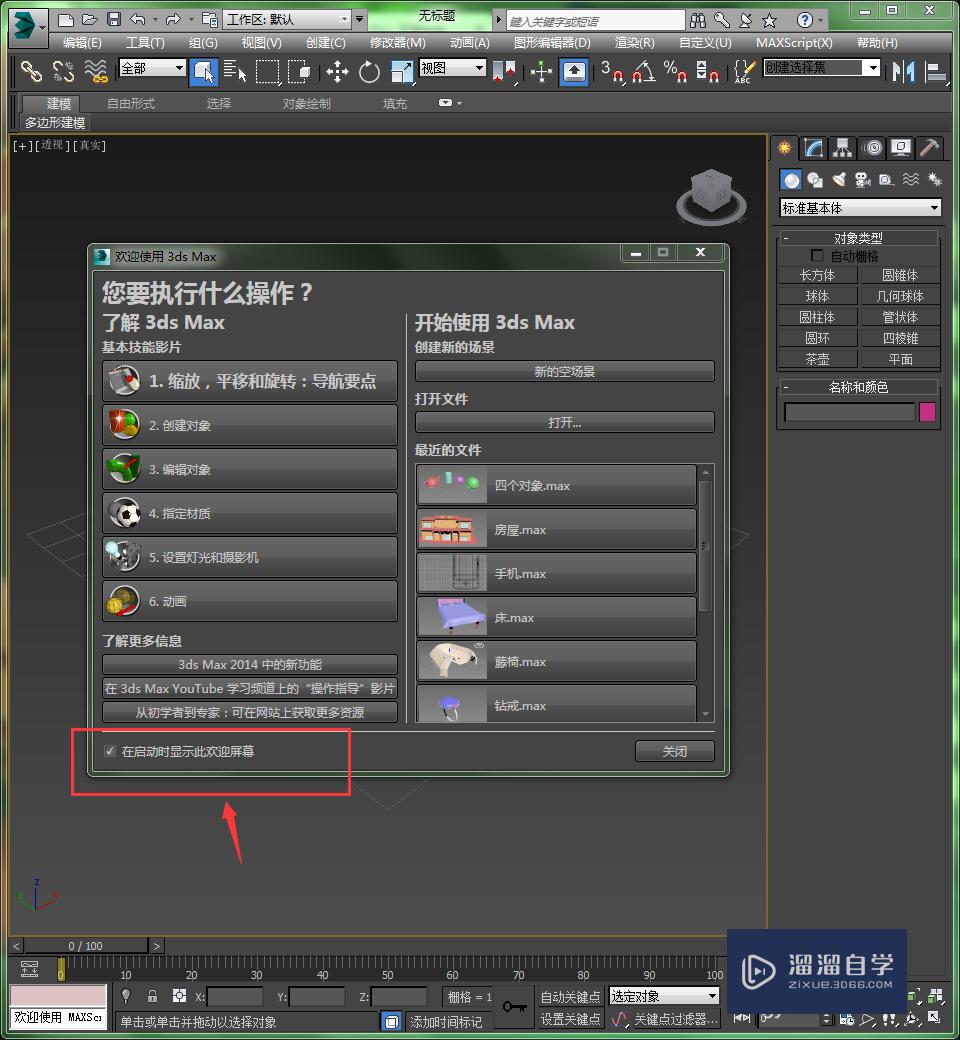
Task: Click the Undo arrow icon
Action: [x=138, y=19]
